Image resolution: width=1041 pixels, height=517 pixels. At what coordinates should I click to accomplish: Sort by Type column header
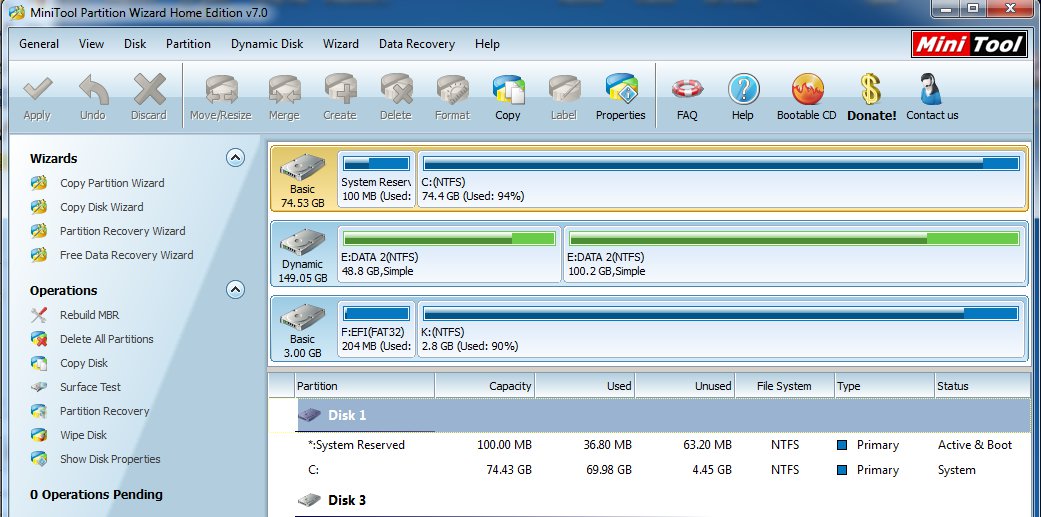[884, 386]
